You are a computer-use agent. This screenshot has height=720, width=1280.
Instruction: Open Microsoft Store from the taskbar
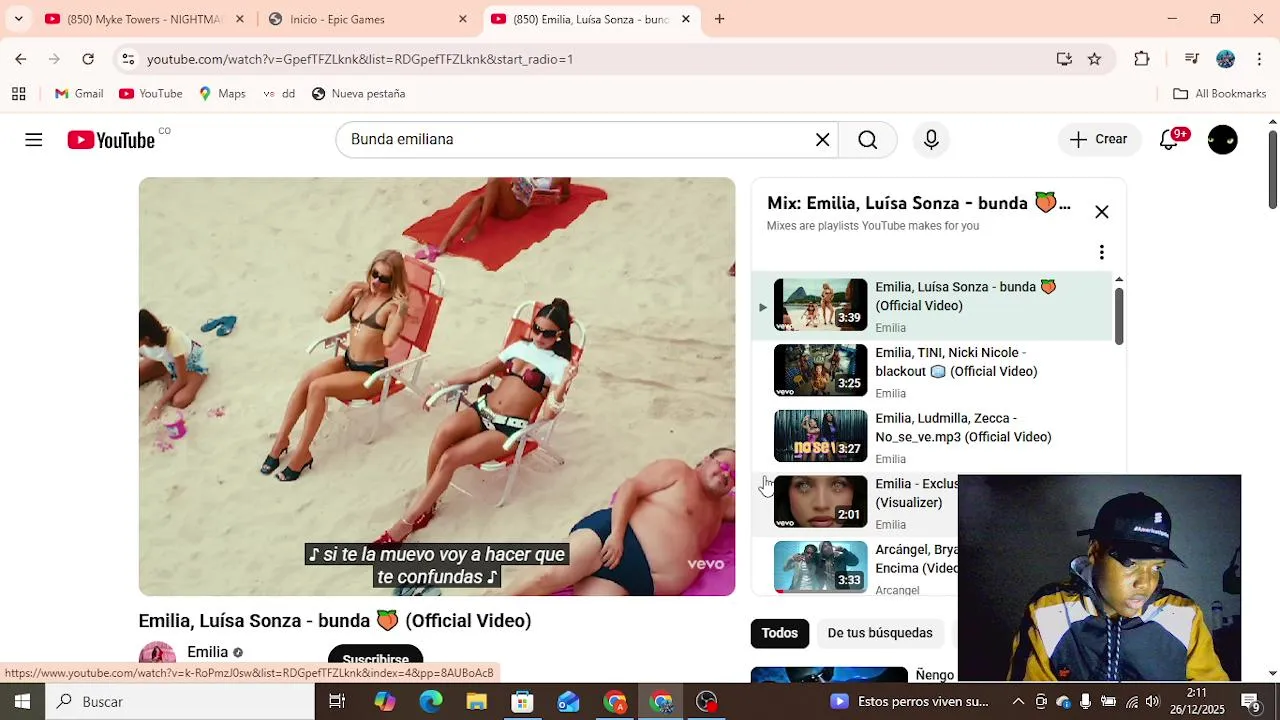tap(522, 702)
